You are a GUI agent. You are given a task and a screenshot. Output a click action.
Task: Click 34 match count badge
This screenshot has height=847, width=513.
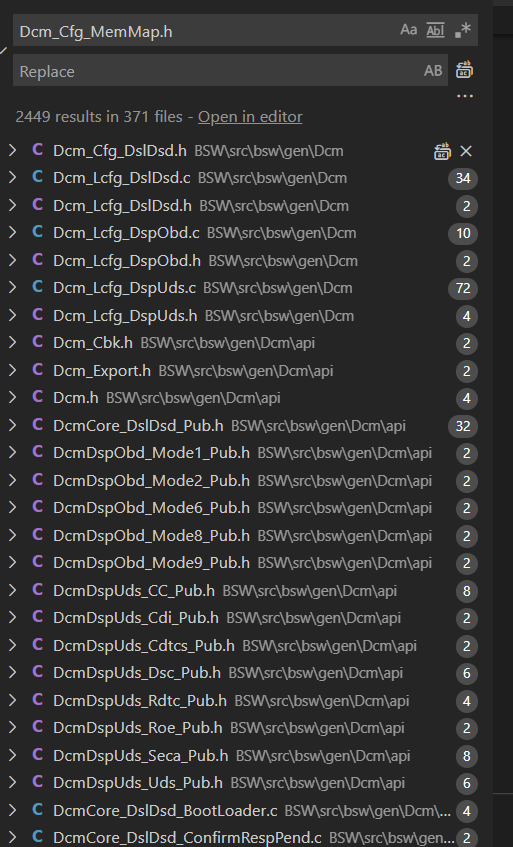[x=463, y=178]
